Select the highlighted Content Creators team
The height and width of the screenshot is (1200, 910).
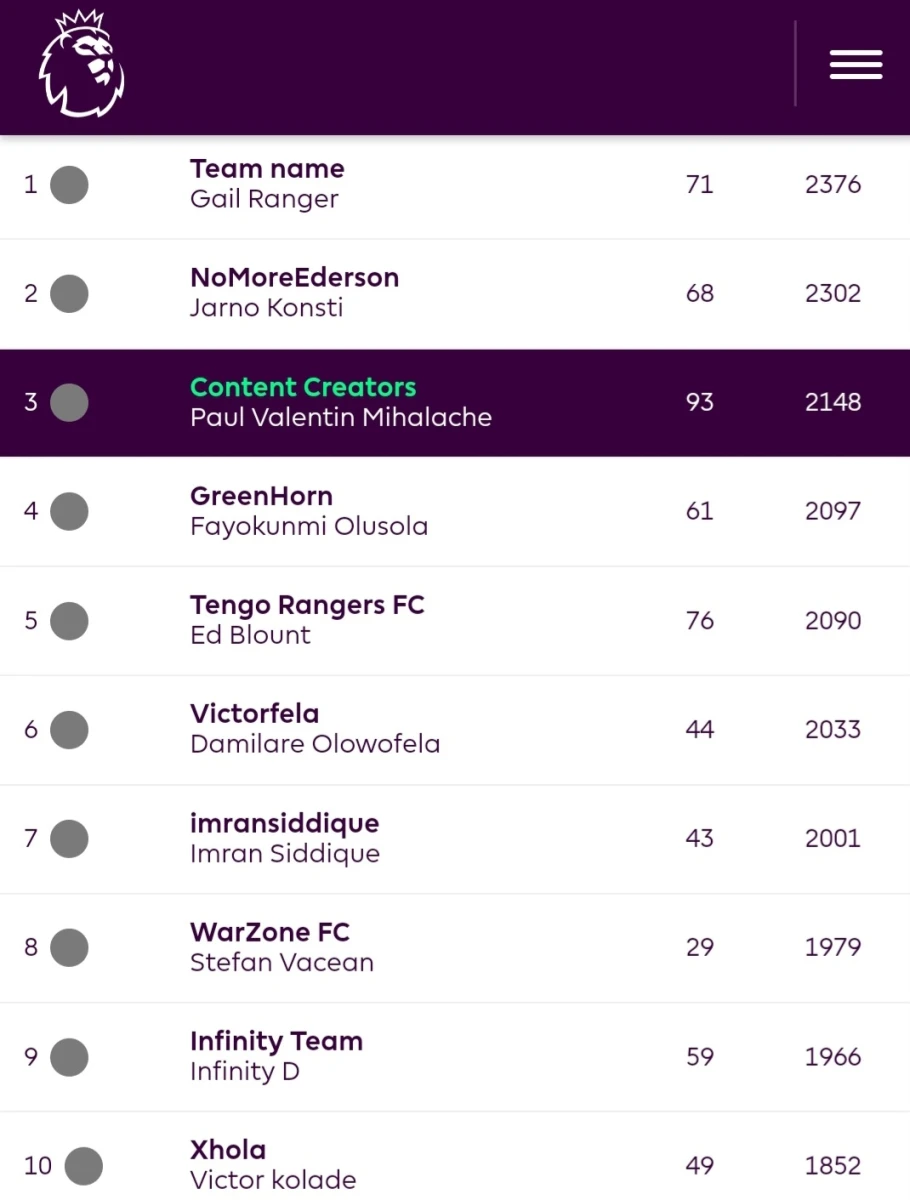click(x=303, y=387)
